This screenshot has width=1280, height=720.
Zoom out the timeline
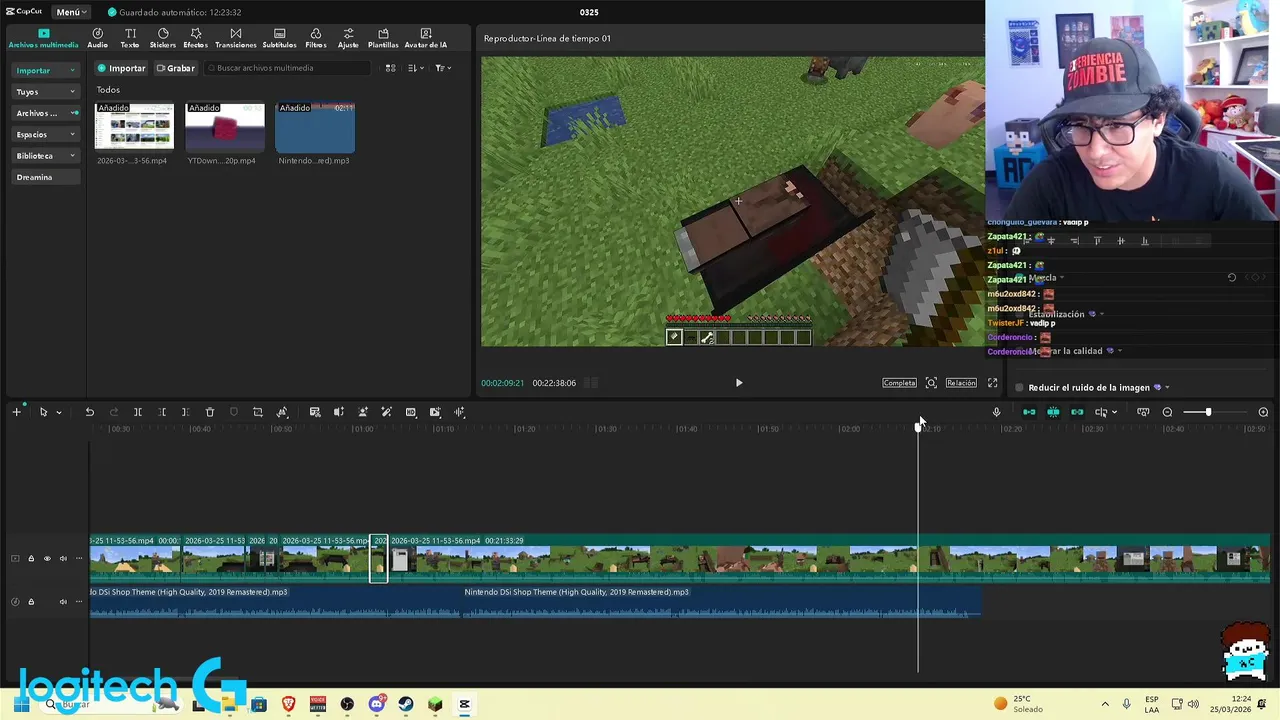(1167, 412)
